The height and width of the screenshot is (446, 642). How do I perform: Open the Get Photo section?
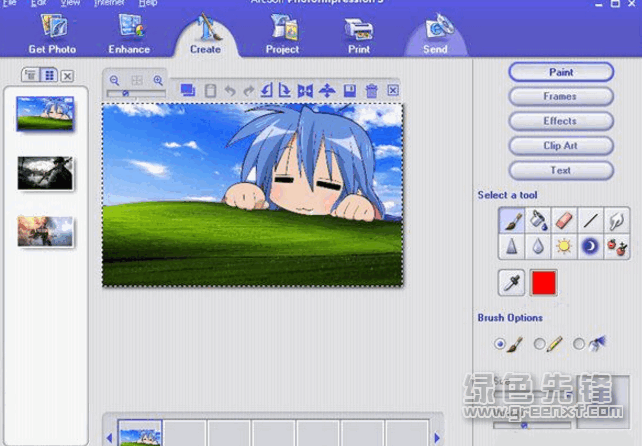tap(52, 34)
